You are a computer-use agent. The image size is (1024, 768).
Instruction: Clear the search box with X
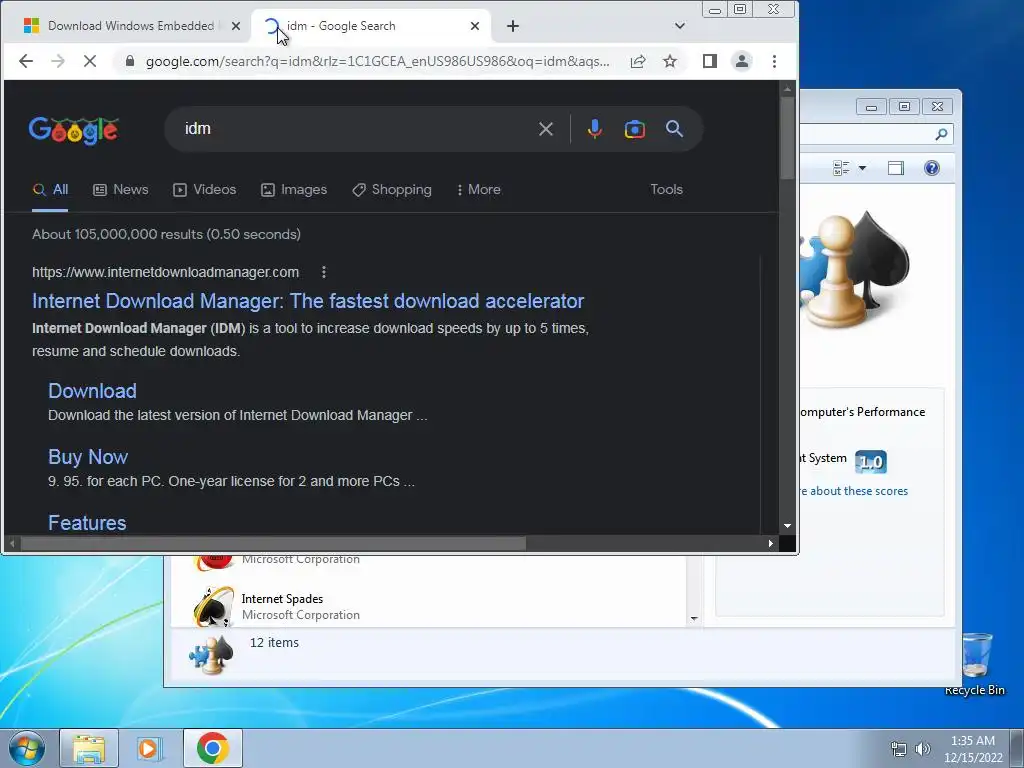[x=546, y=129]
